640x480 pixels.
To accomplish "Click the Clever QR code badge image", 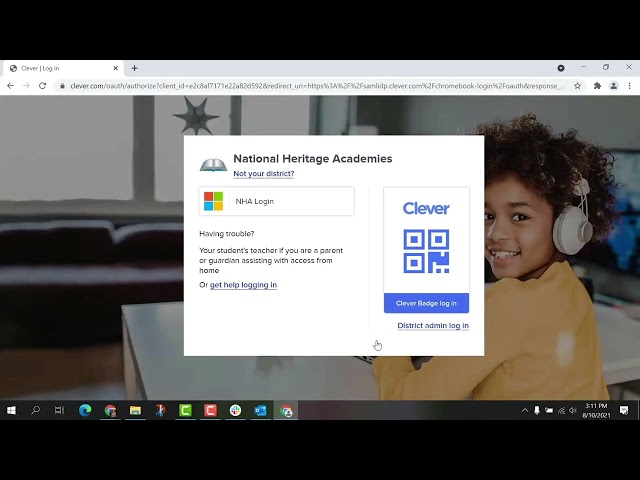I will [x=426, y=251].
